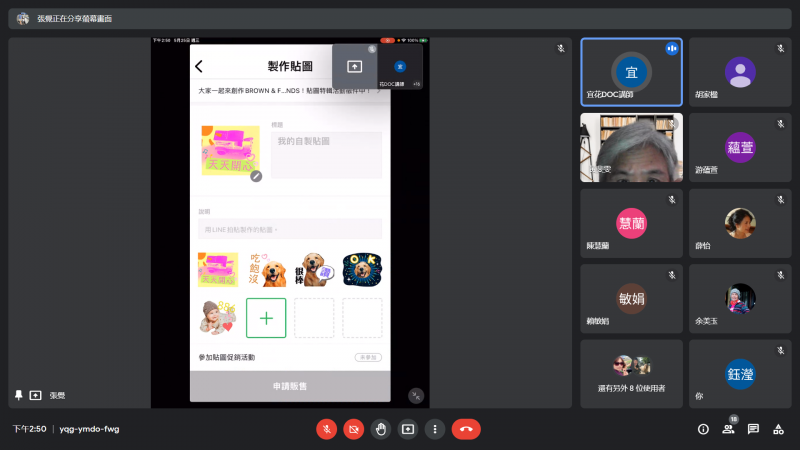Add a new sticker with green plus
The width and height of the screenshot is (800, 450).
pos(266,318)
